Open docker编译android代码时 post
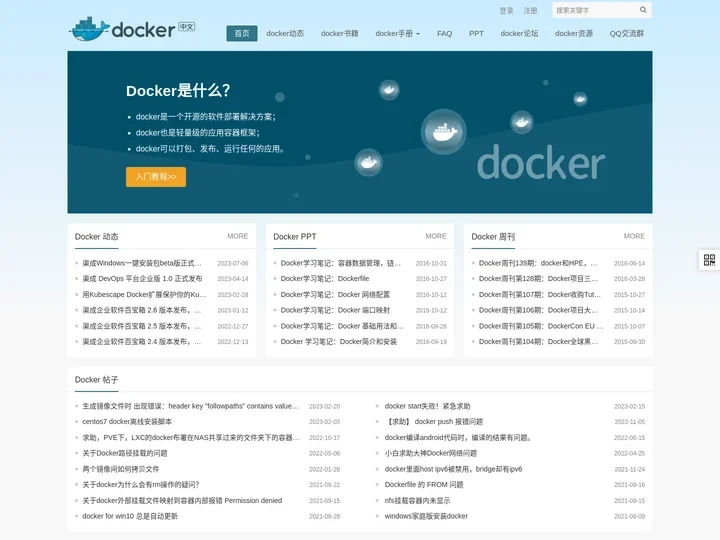720x540 pixels. [x=458, y=438]
